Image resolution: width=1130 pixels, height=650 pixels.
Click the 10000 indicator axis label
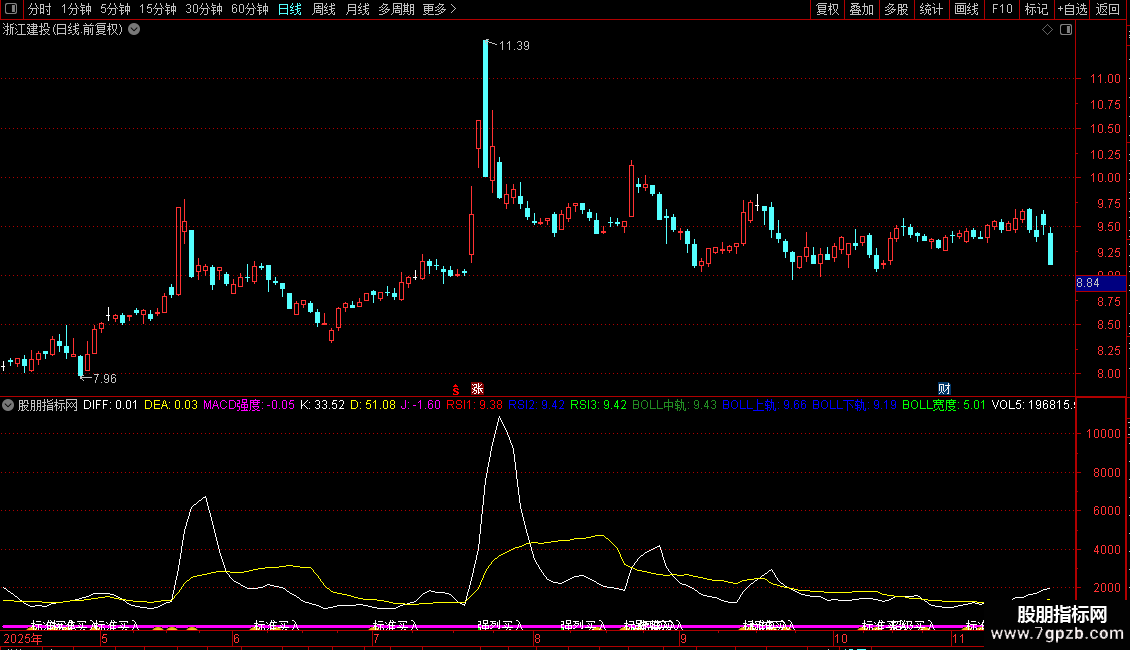(1103, 434)
